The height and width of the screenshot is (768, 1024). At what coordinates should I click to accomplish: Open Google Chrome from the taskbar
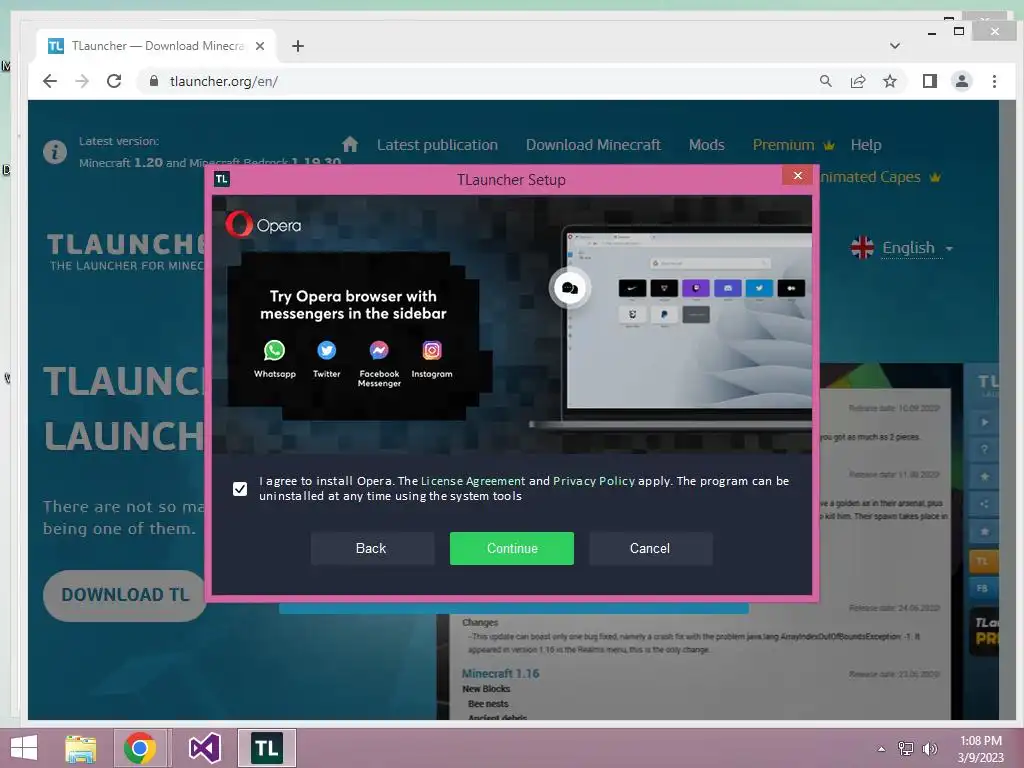pos(139,748)
